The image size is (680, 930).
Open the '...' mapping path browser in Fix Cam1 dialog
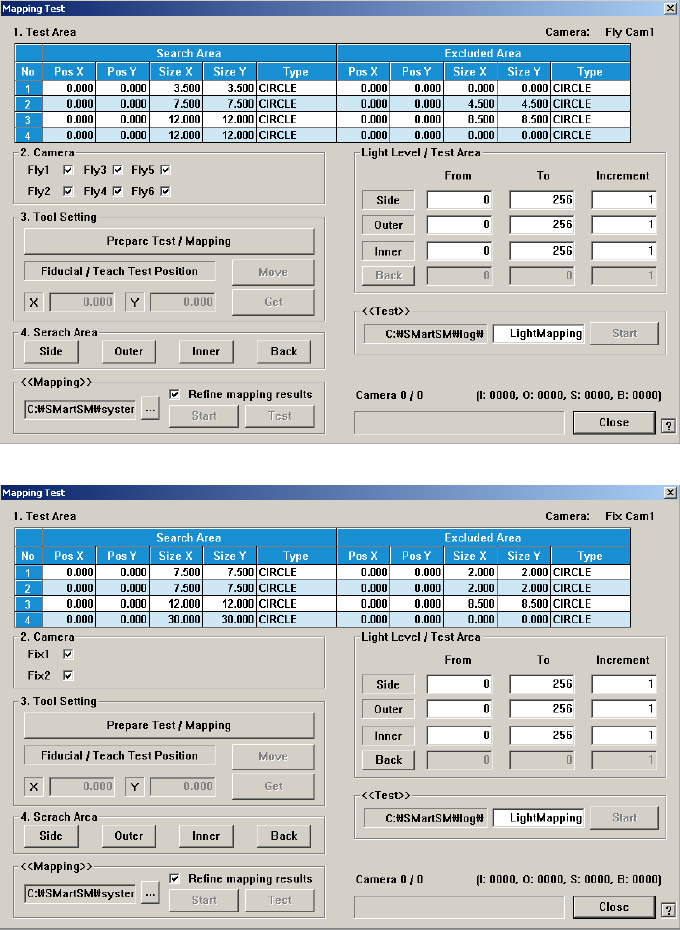pyautogui.click(x=150, y=894)
